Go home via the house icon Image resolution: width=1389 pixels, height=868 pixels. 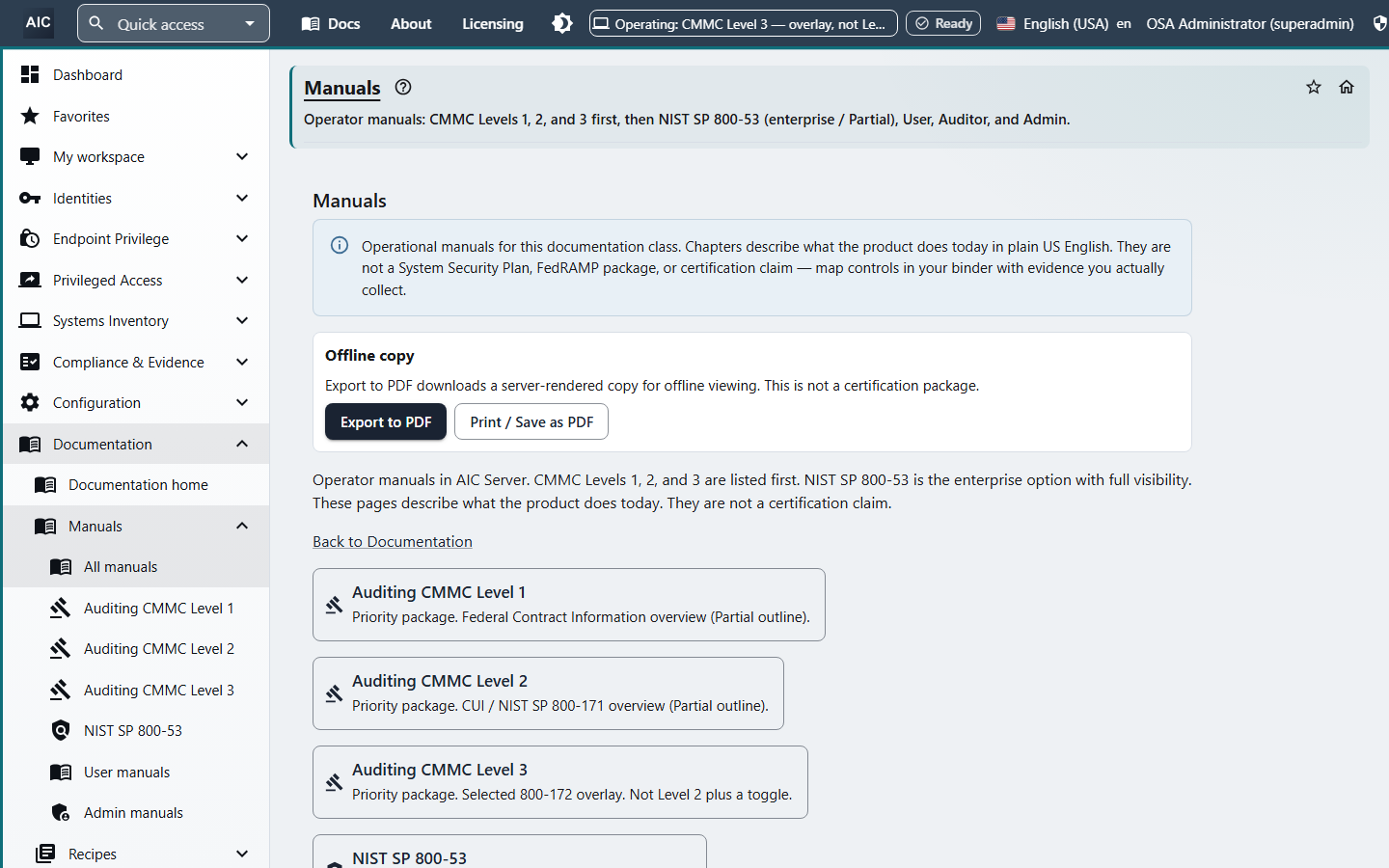1347,87
